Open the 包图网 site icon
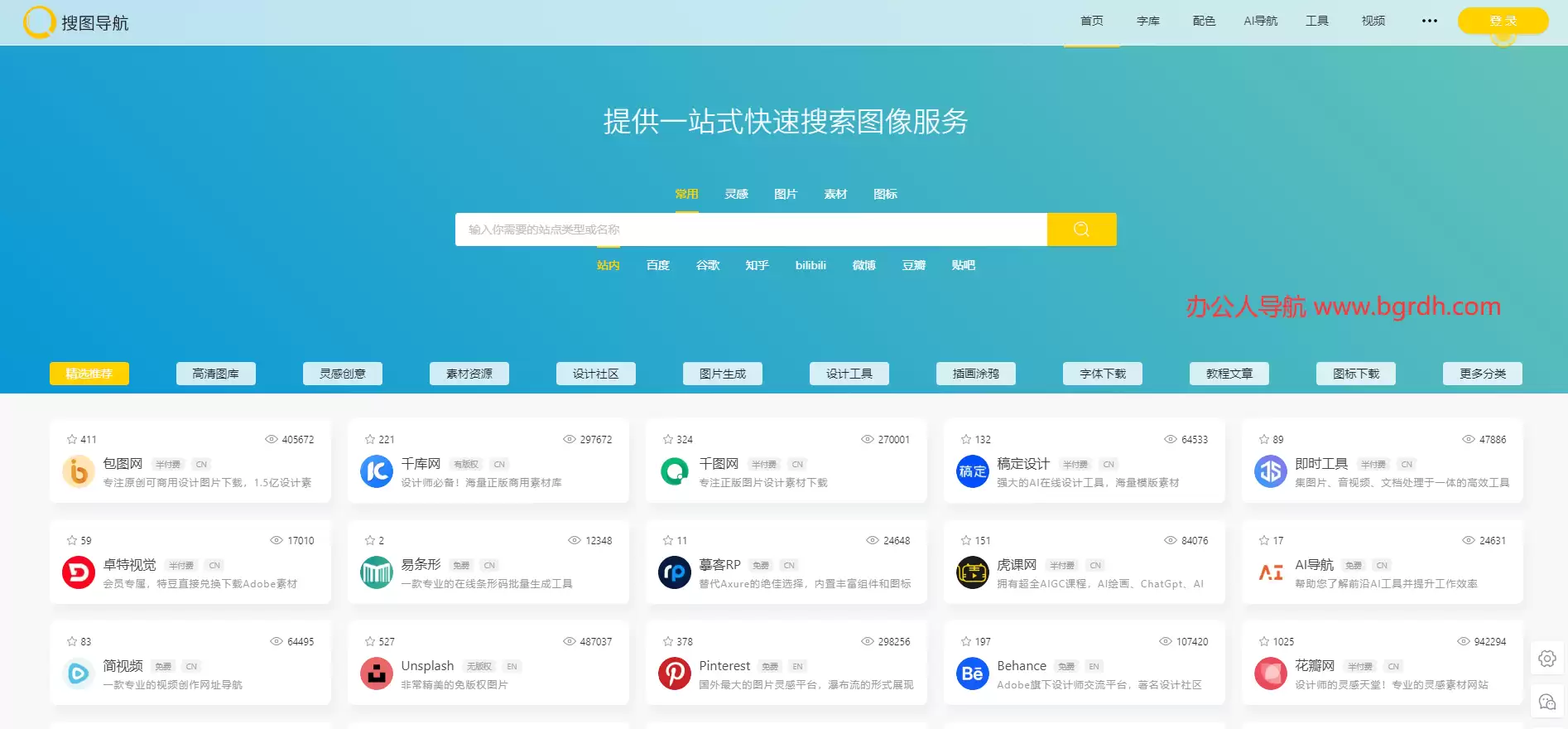Screen dimensions: 1568x729 click(79, 472)
